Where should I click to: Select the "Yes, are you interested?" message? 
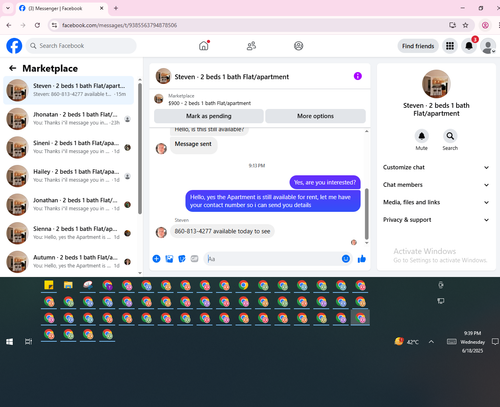[x=325, y=182]
